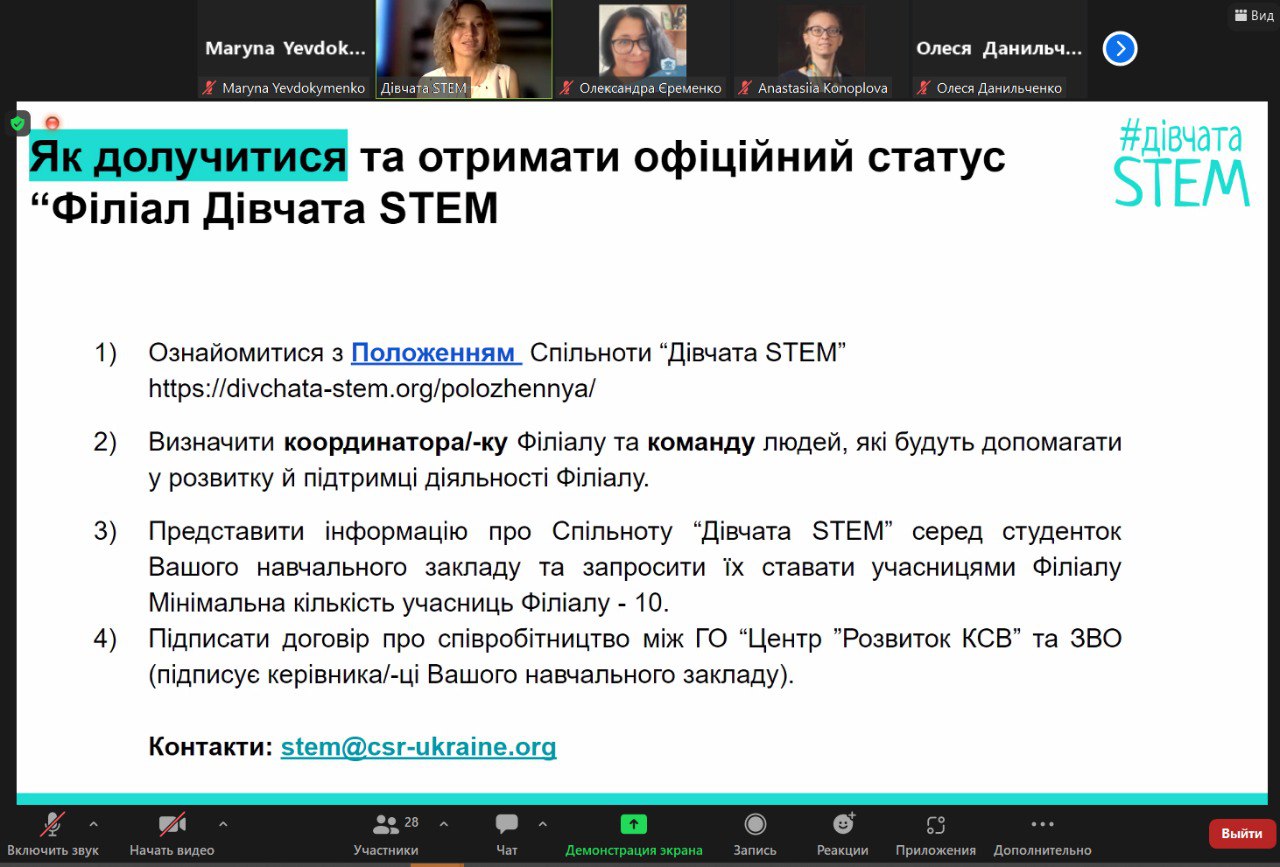Click Контакти: label in slide
The height and width of the screenshot is (867, 1280).
tap(211, 747)
